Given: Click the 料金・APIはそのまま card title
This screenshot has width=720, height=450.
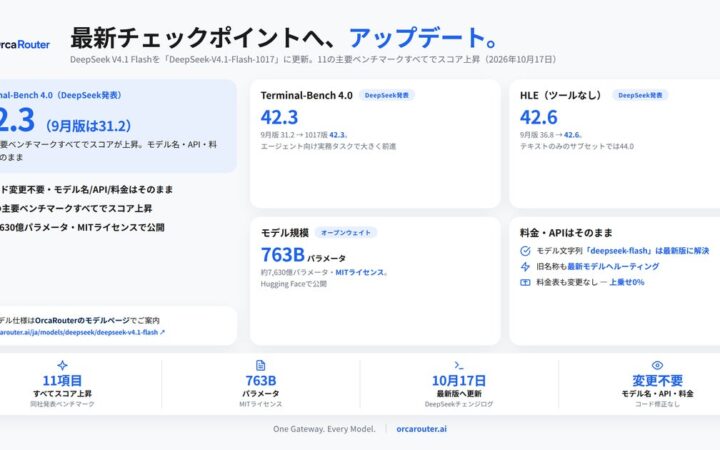Looking at the screenshot, I should [x=566, y=233].
